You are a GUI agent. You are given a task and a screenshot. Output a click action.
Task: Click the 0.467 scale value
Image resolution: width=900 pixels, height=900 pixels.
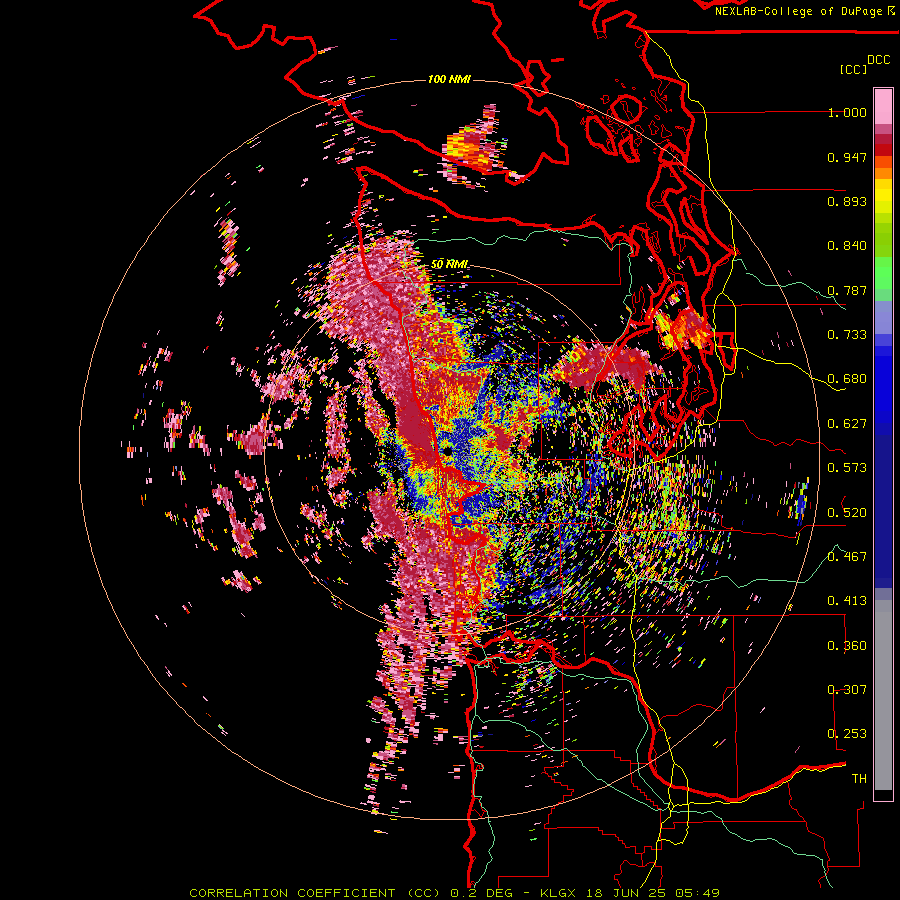pos(847,556)
